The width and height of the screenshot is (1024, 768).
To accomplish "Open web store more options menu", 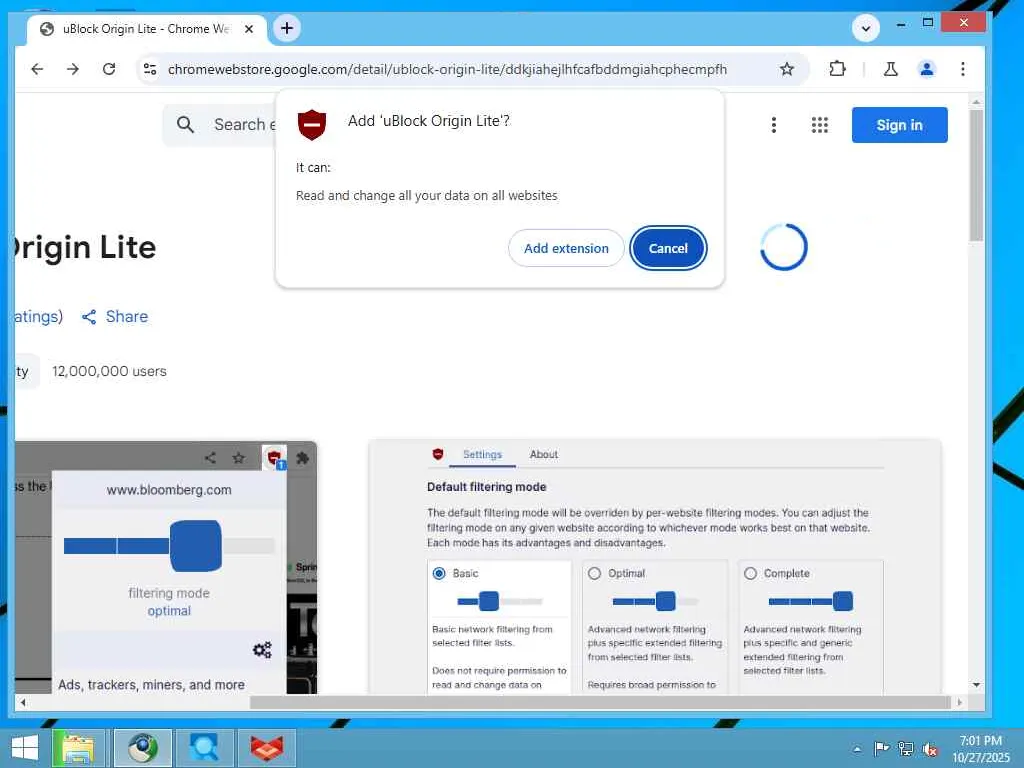I will click(x=774, y=125).
